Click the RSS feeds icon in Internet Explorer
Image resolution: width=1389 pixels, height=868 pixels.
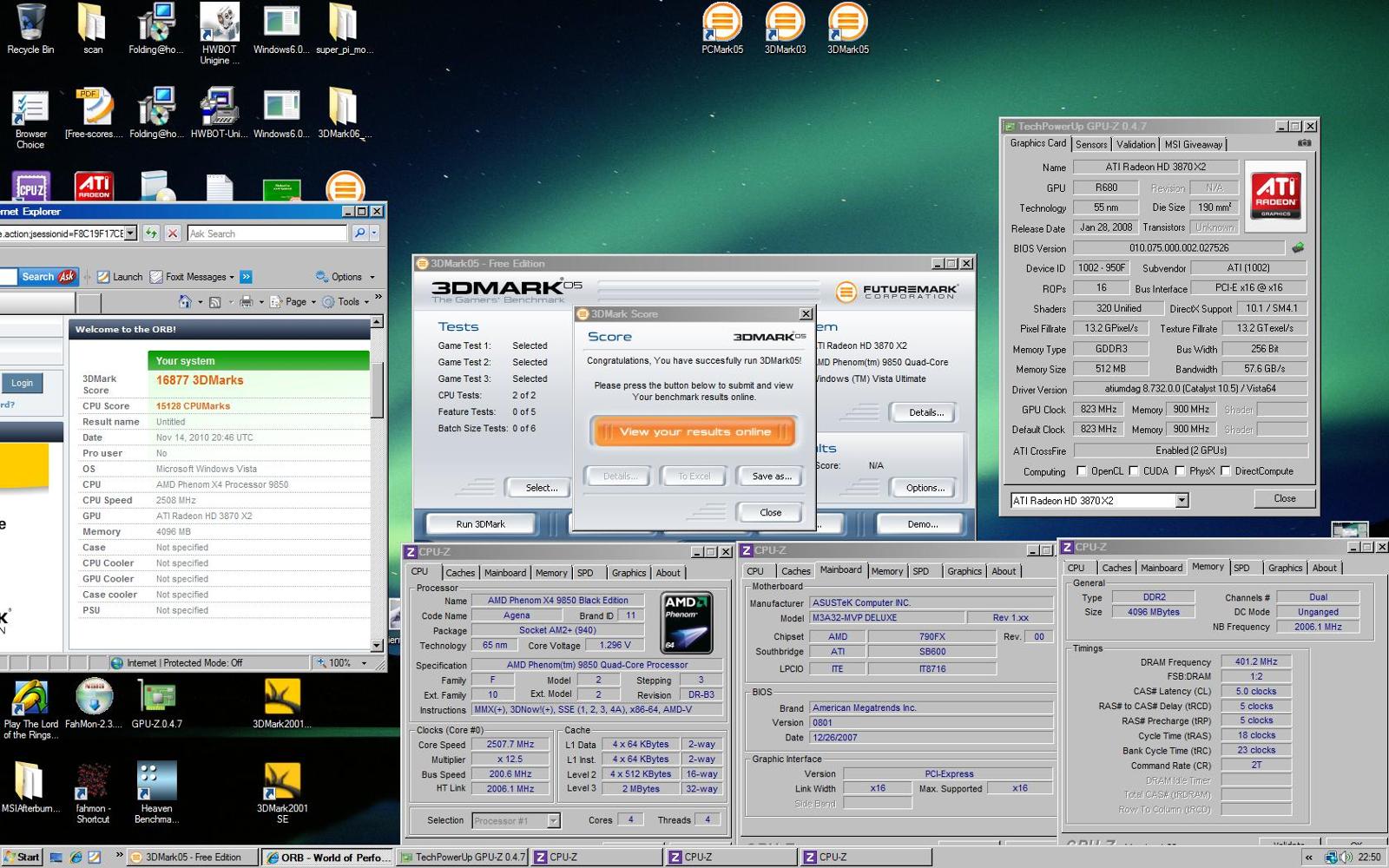pyautogui.click(x=214, y=301)
